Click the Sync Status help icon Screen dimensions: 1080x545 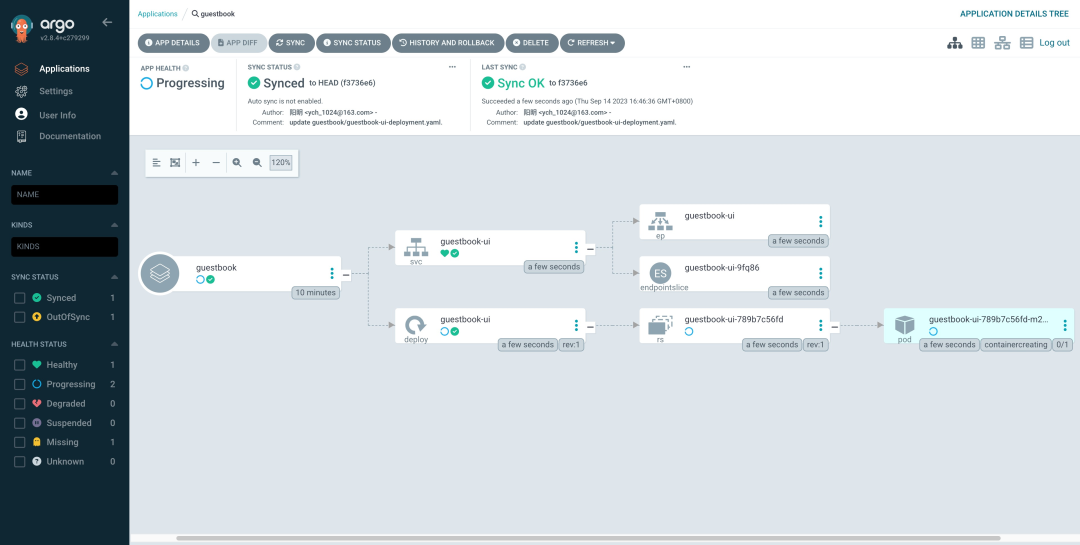pos(298,68)
